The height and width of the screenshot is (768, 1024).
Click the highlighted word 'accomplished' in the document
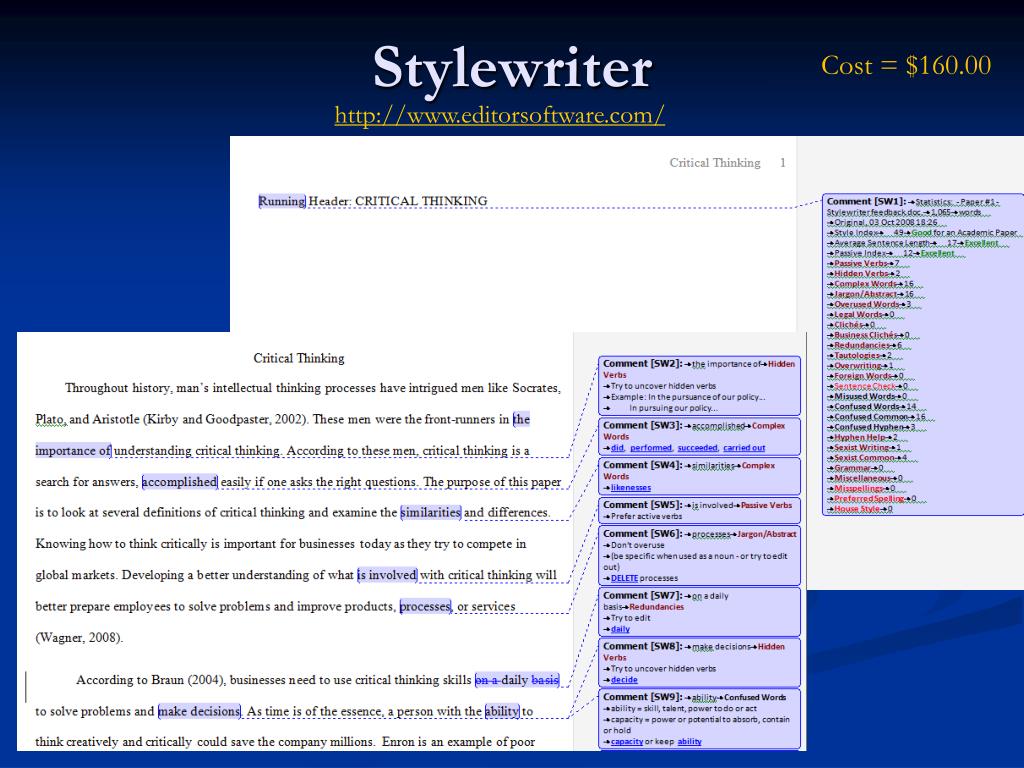[x=180, y=482]
